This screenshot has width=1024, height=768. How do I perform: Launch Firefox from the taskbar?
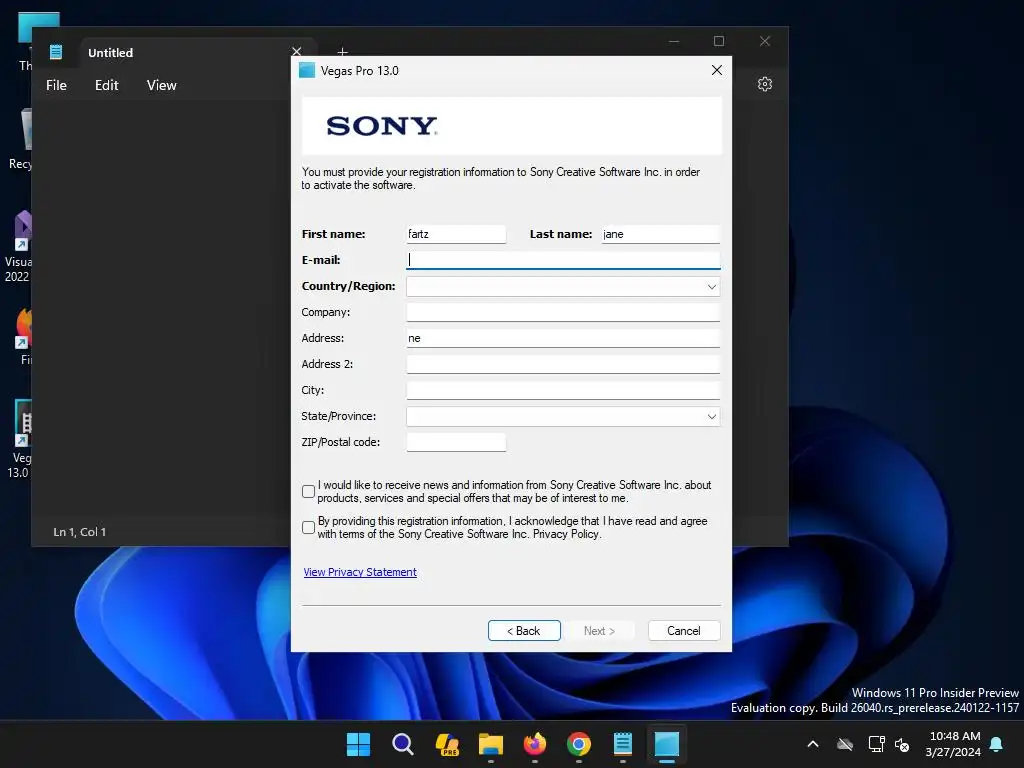tap(534, 744)
